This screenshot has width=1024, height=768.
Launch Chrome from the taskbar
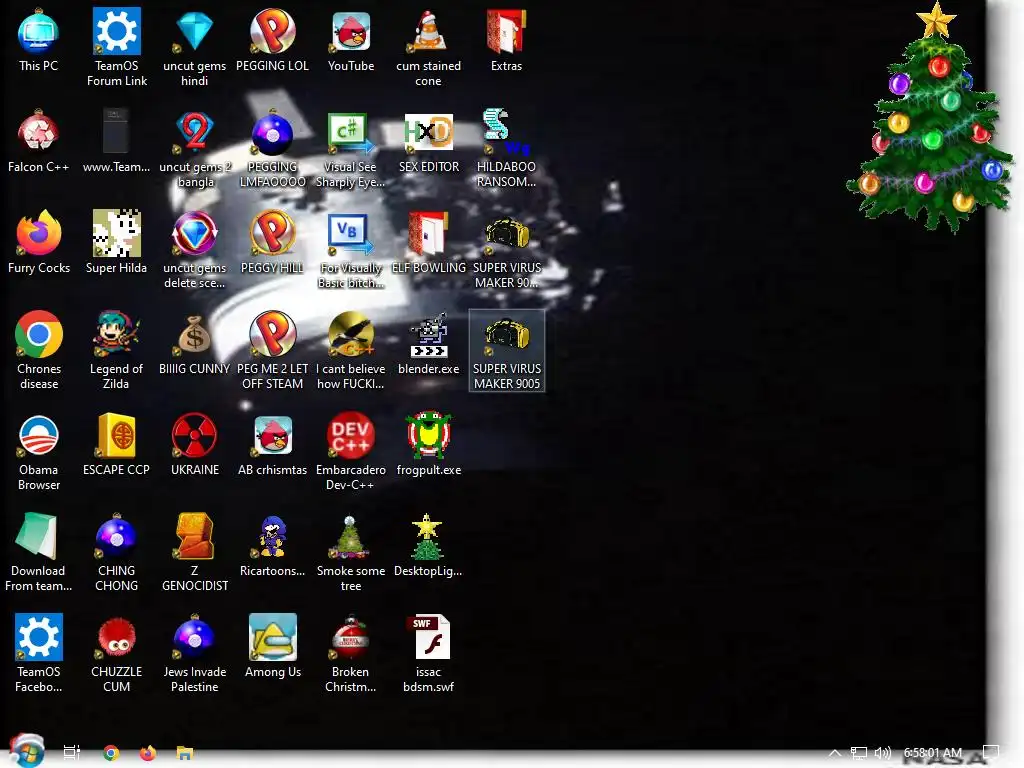pos(111,753)
